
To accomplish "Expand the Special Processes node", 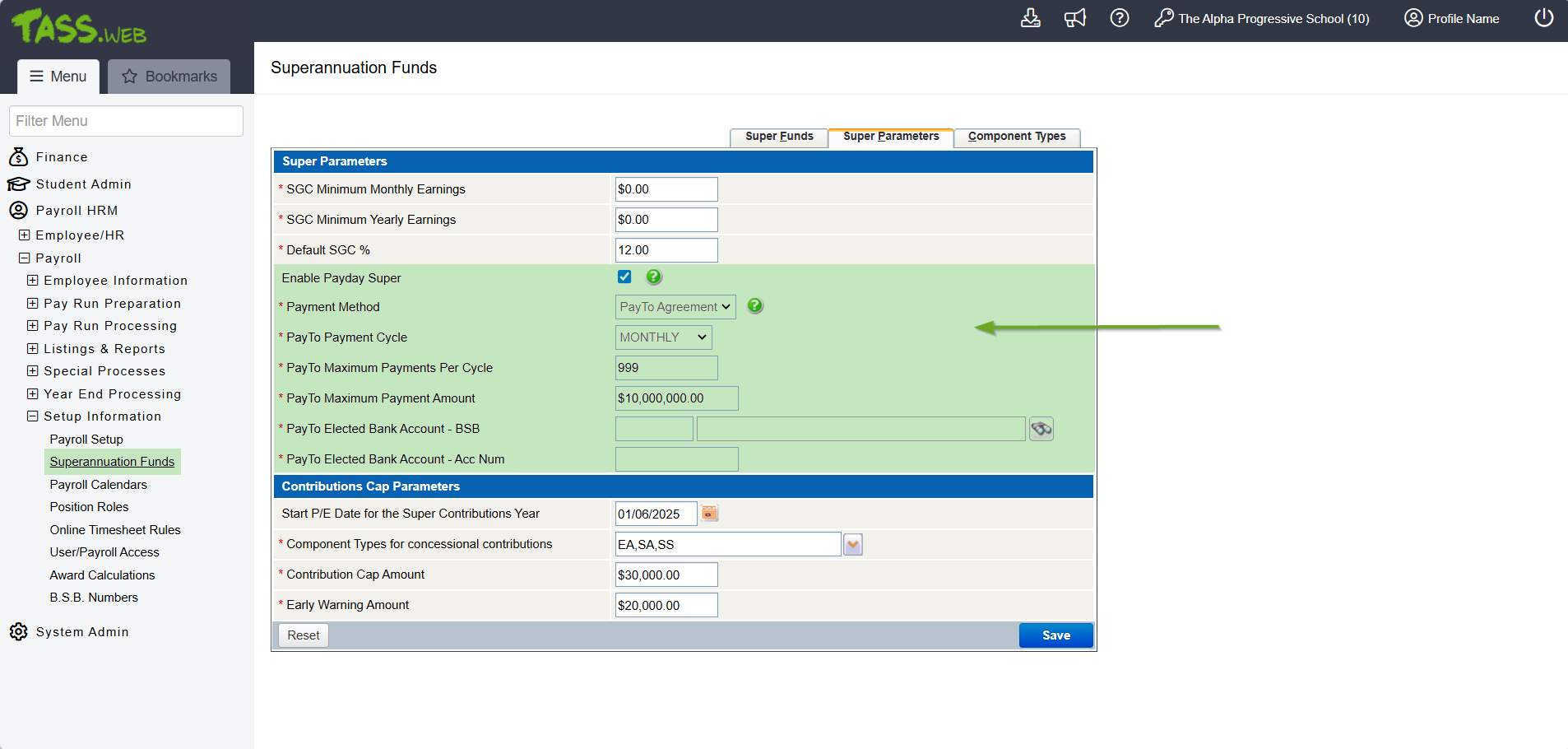I will pos(33,370).
